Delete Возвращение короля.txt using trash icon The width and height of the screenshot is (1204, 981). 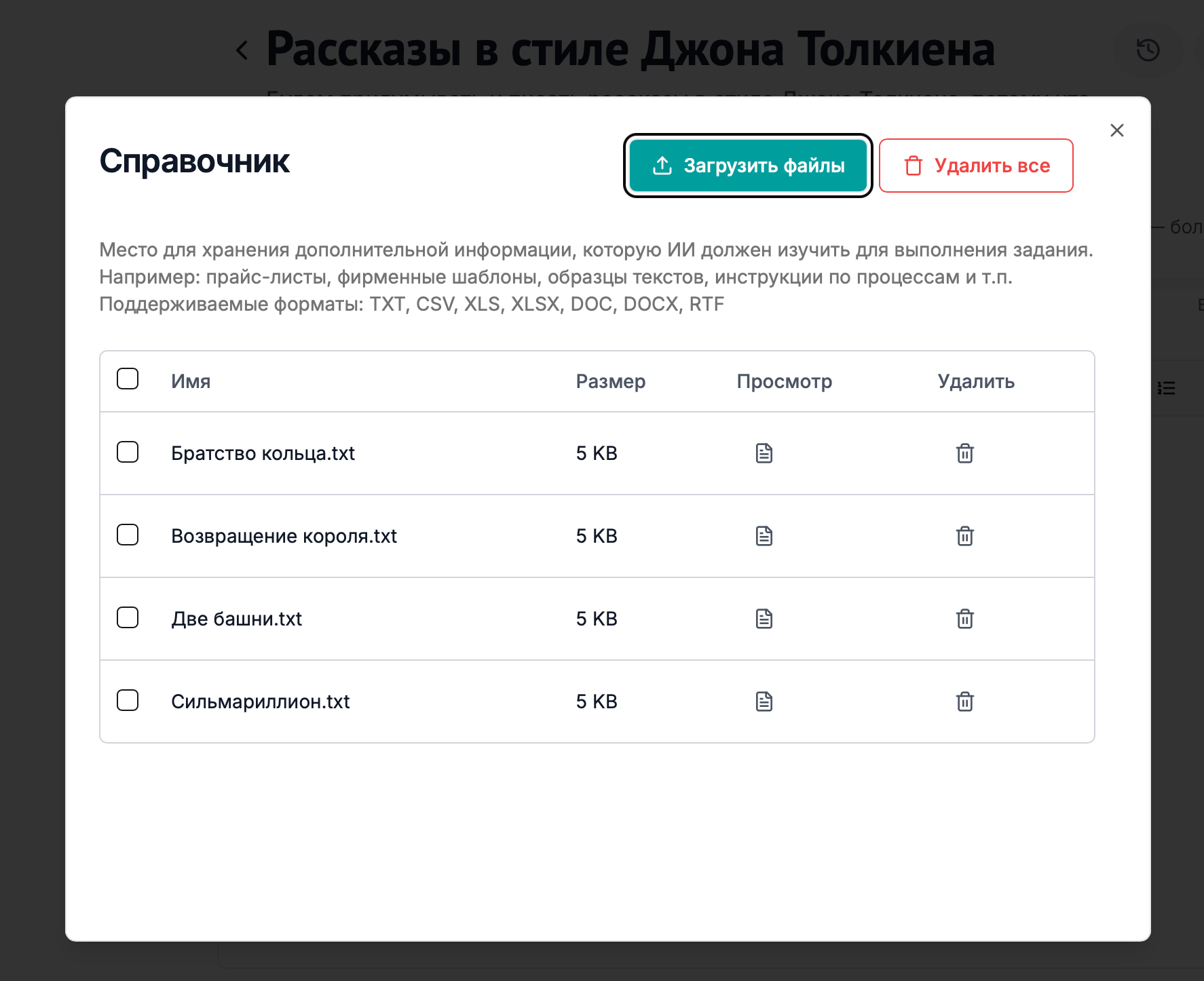[x=964, y=536]
